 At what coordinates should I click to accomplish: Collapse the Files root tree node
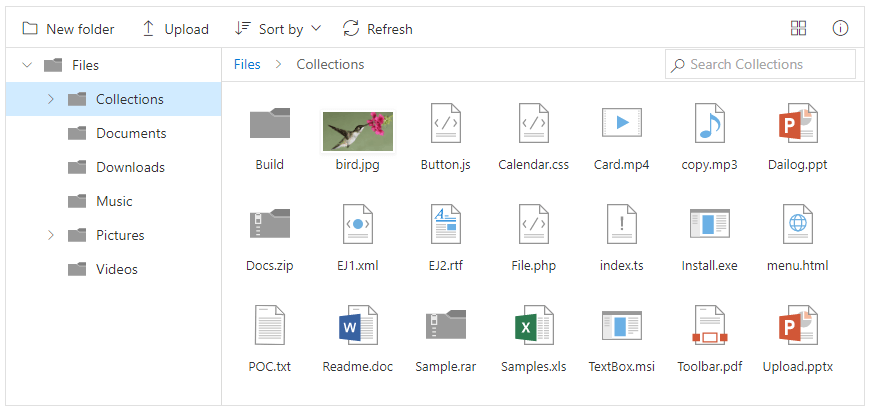click(x=26, y=65)
